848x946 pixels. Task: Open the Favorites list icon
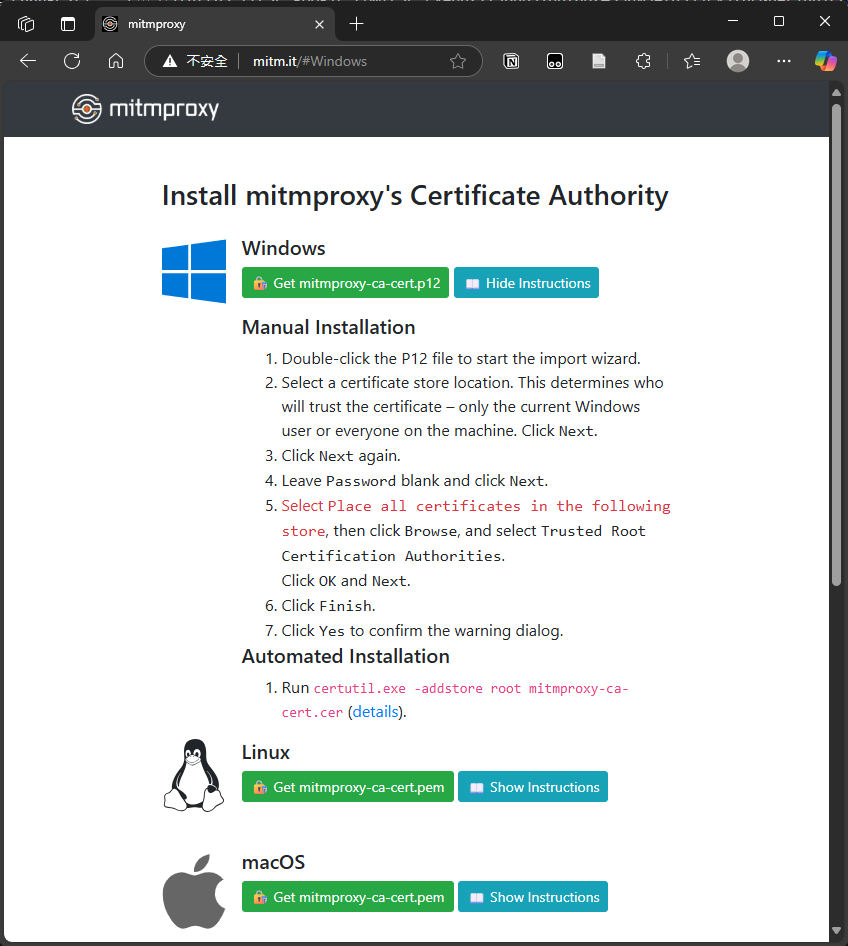[692, 61]
